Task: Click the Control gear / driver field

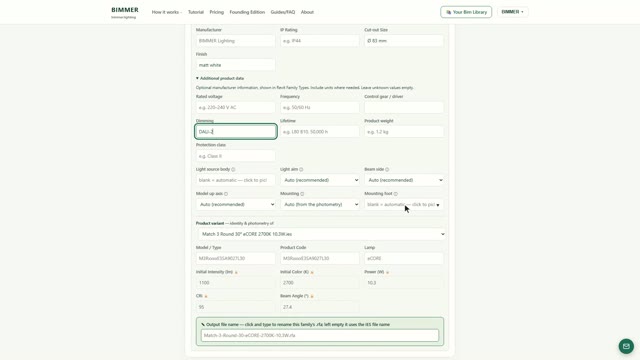Action: [404, 107]
